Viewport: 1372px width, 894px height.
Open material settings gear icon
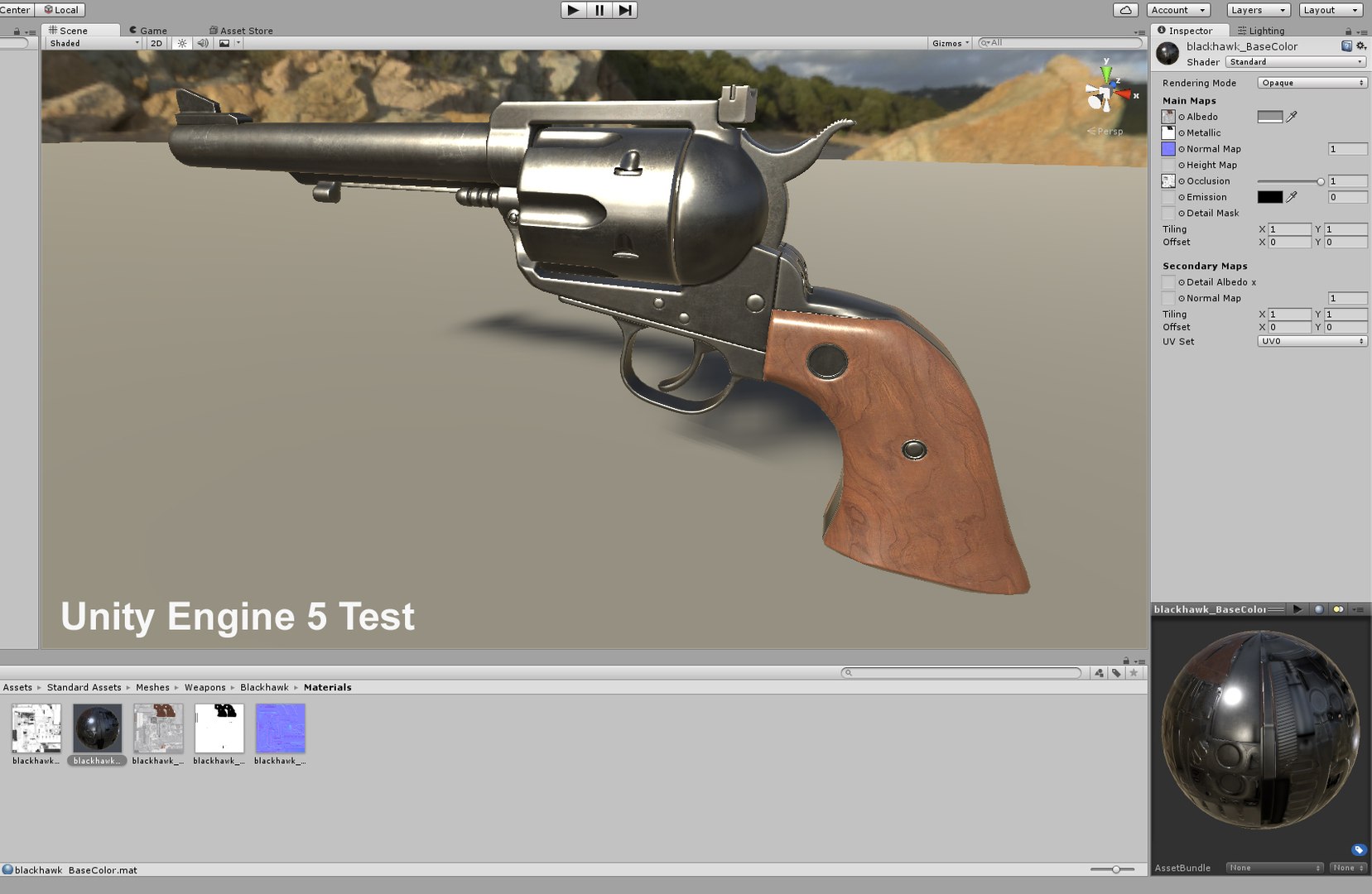1361,46
